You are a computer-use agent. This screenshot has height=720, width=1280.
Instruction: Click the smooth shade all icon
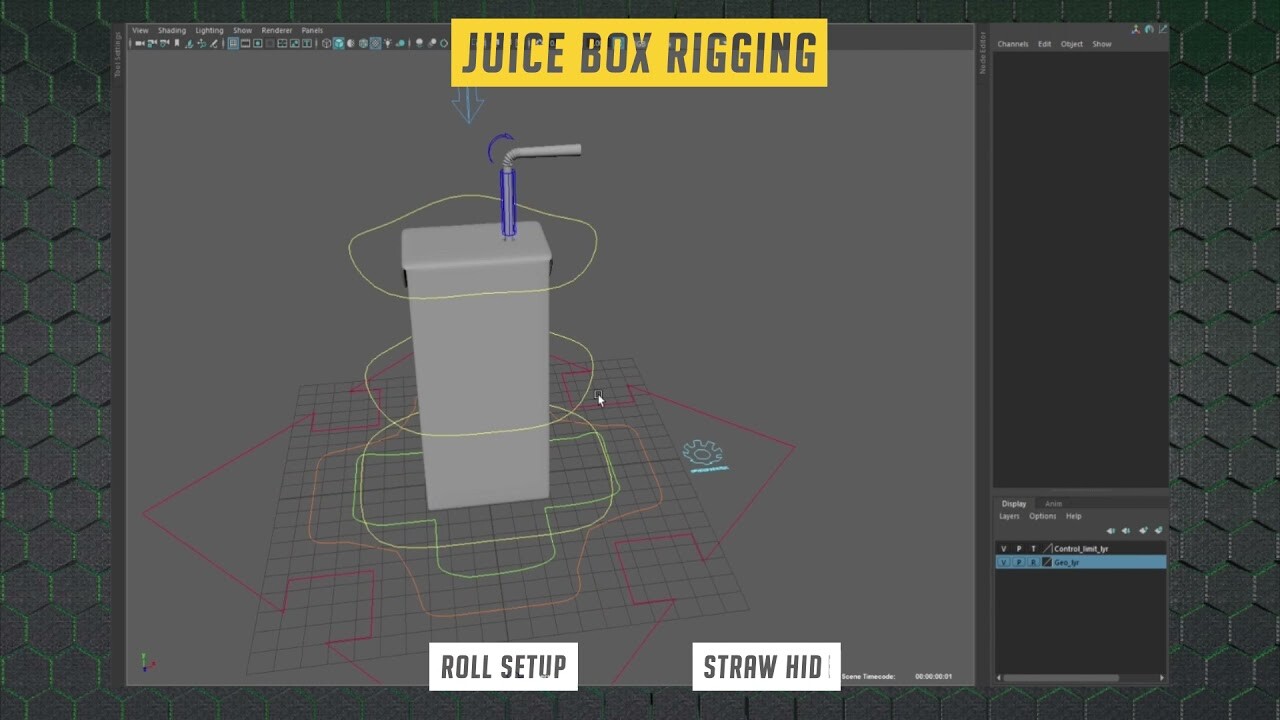[338, 41]
